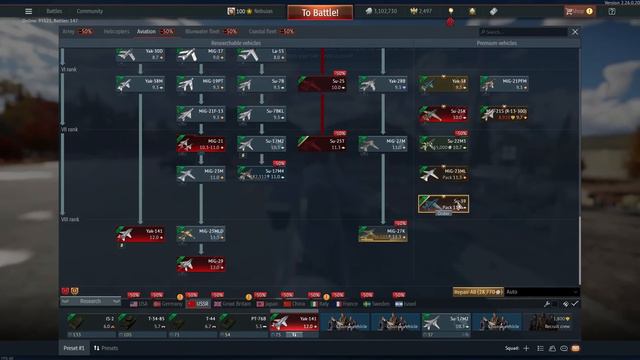Add a player to squad

526,348
